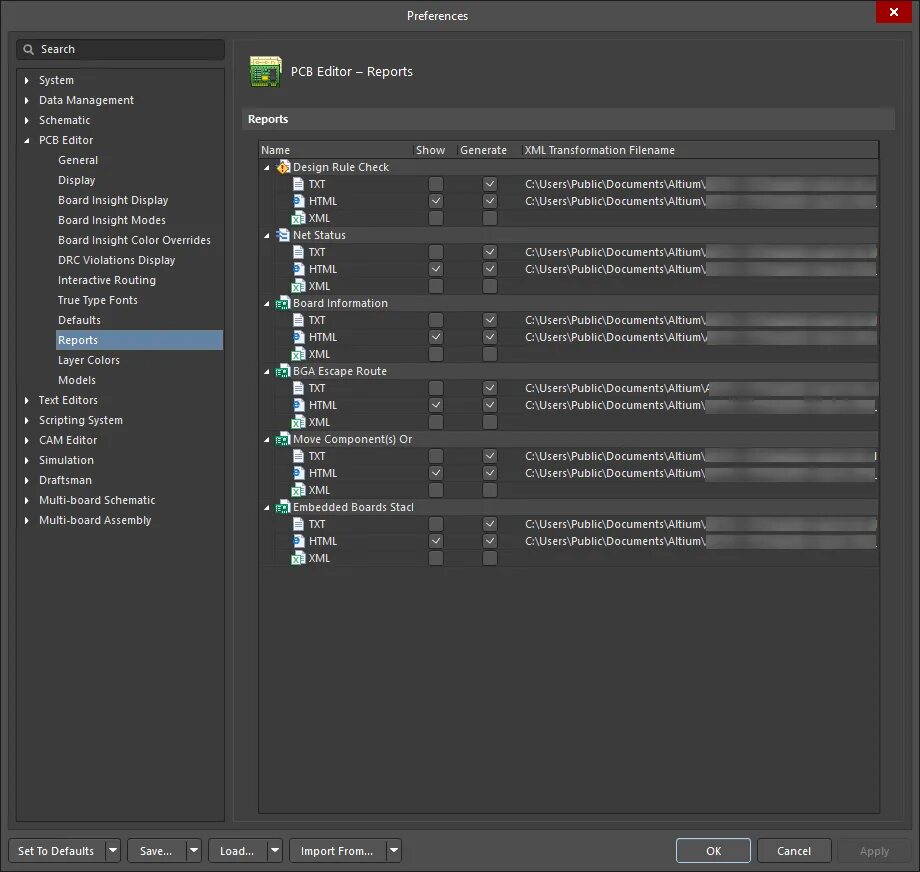Click the Embedded Boards Stack report icon
This screenshot has height=872, width=920.
(x=283, y=508)
